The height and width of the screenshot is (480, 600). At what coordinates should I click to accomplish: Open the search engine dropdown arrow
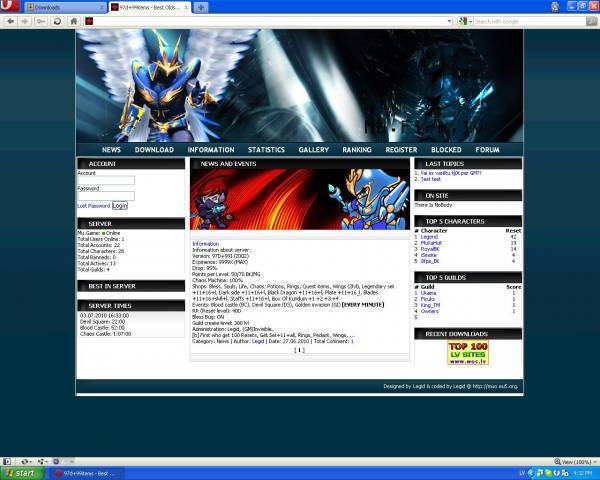(x=470, y=21)
